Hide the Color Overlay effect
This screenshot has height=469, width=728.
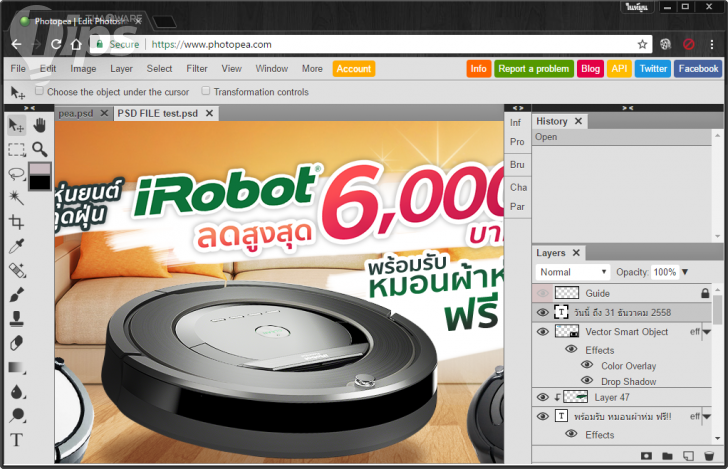point(587,365)
